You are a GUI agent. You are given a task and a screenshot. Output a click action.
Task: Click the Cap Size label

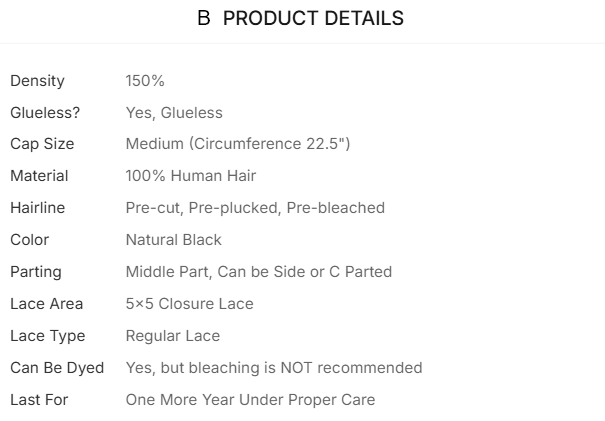[x=42, y=144]
